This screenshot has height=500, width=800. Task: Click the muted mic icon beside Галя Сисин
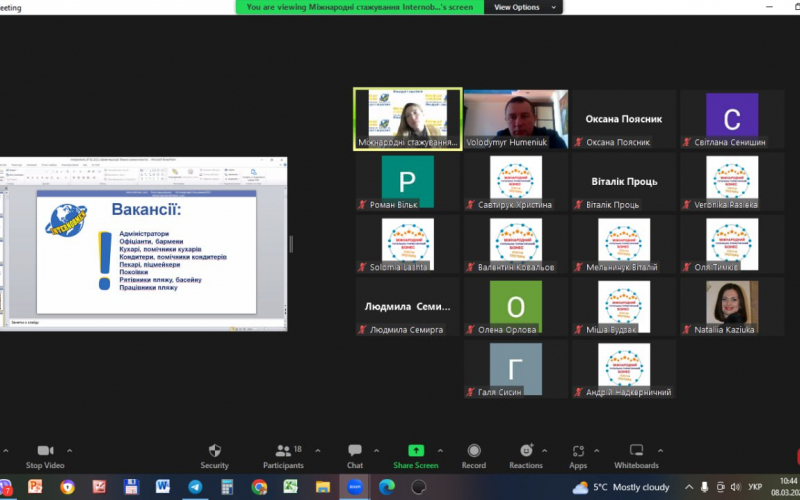click(470, 392)
